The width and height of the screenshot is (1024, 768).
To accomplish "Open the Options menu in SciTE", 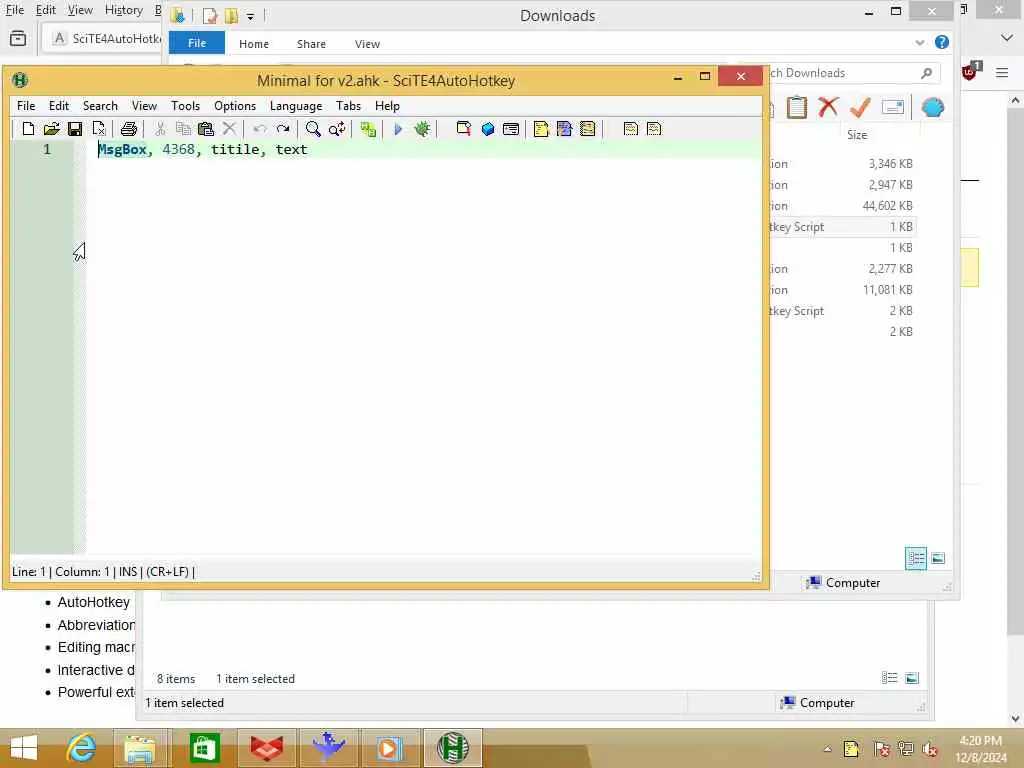I will (235, 106).
